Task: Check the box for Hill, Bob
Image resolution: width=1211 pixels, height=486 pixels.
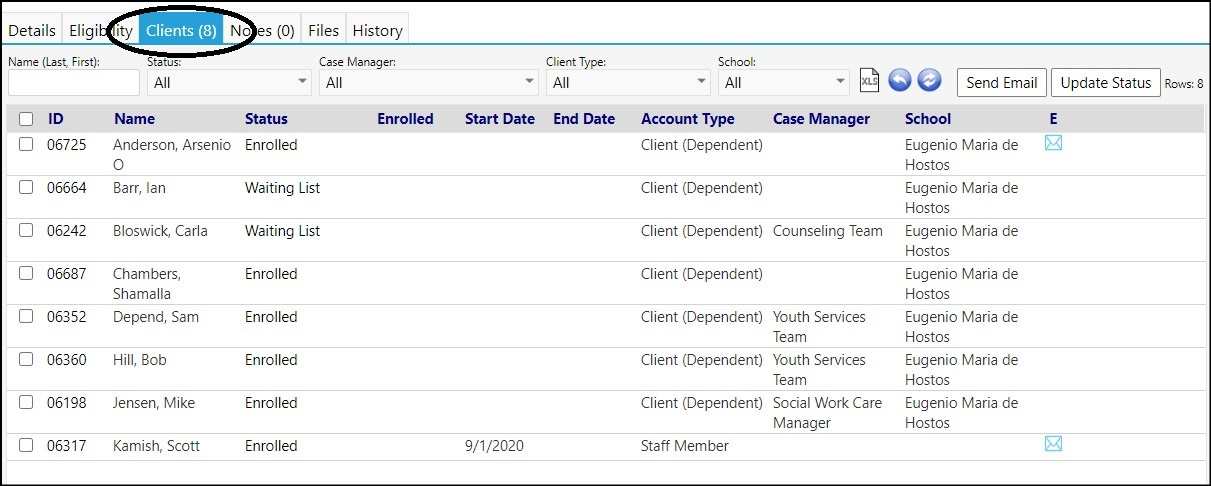Action: click(26, 359)
